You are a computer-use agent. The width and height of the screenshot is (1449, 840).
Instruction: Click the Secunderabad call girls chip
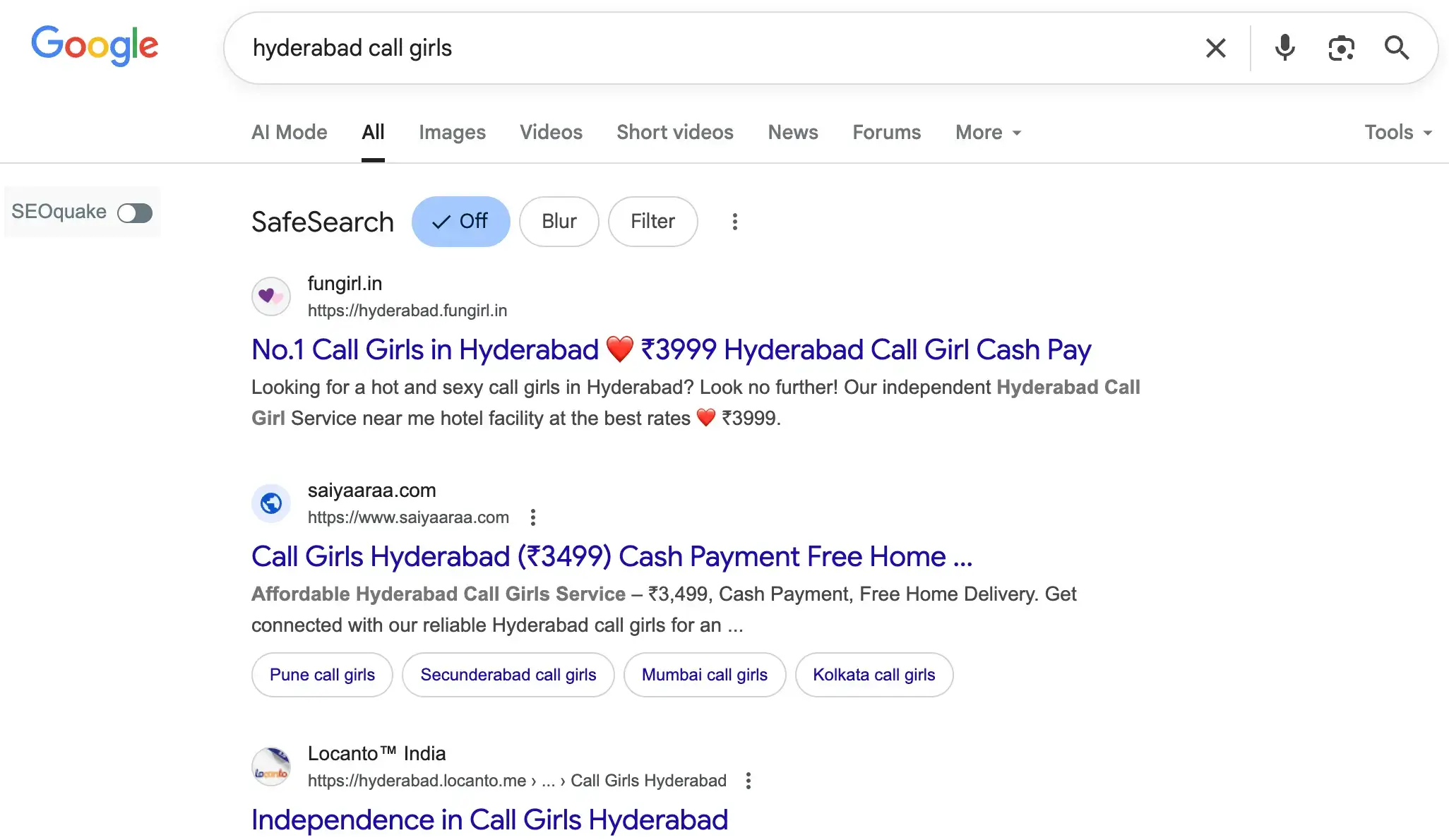tap(508, 675)
